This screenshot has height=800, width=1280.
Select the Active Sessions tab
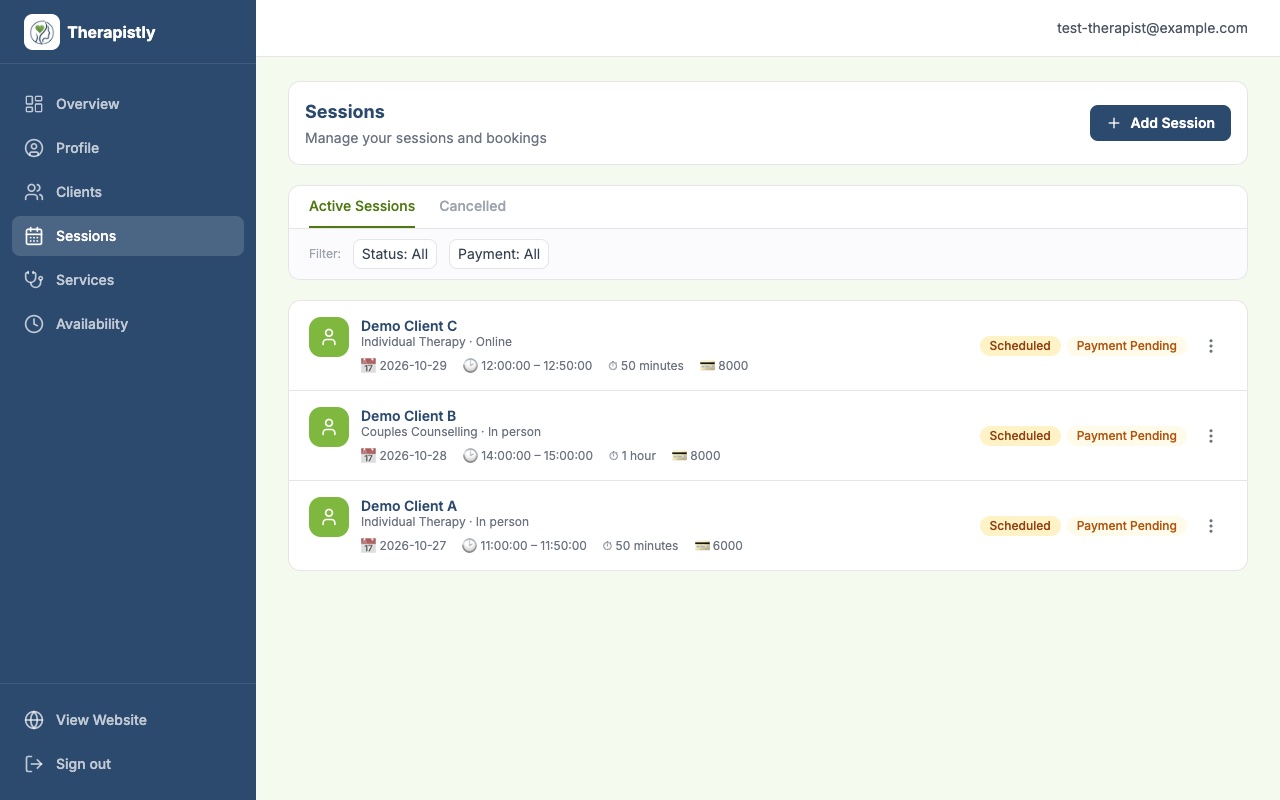(362, 206)
